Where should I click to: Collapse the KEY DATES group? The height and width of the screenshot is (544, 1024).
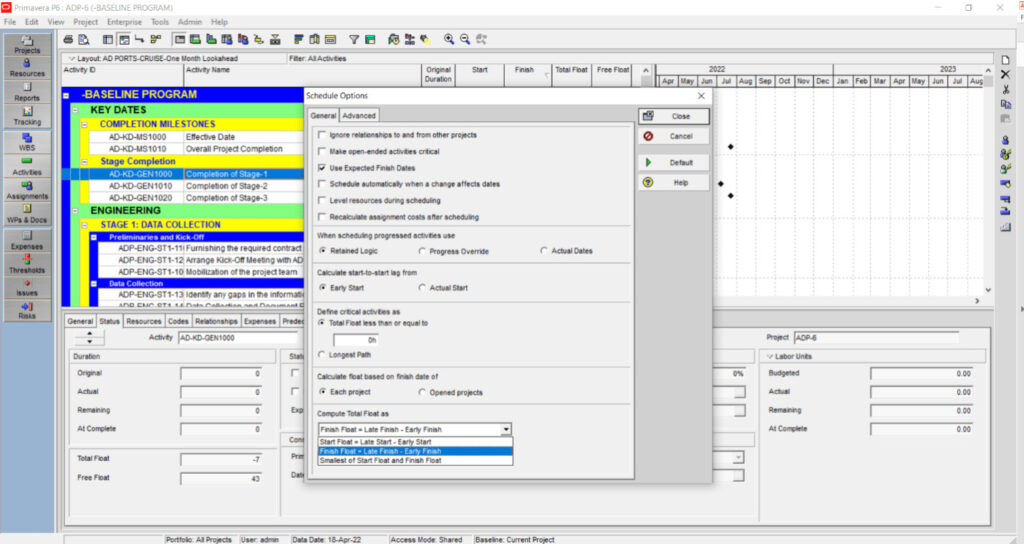(75, 110)
